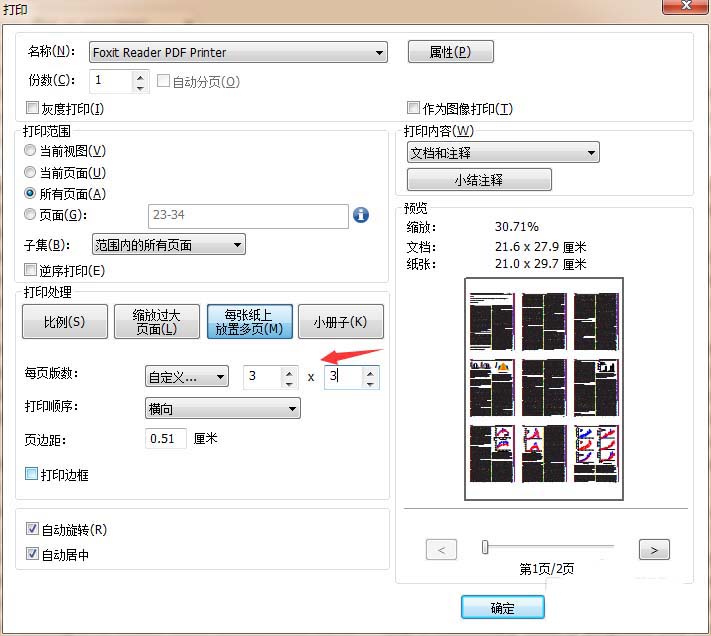Decrease the second pages-per-sheet row value

[370, 382]
